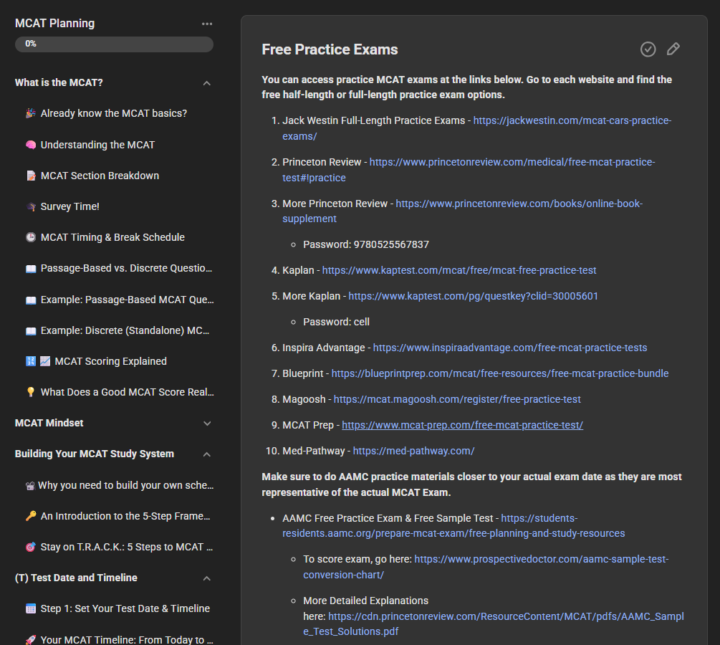This screenshot has height=645, width=720.
Task: Collapse the 'What is the MCAT?' section
Action: 207,83
